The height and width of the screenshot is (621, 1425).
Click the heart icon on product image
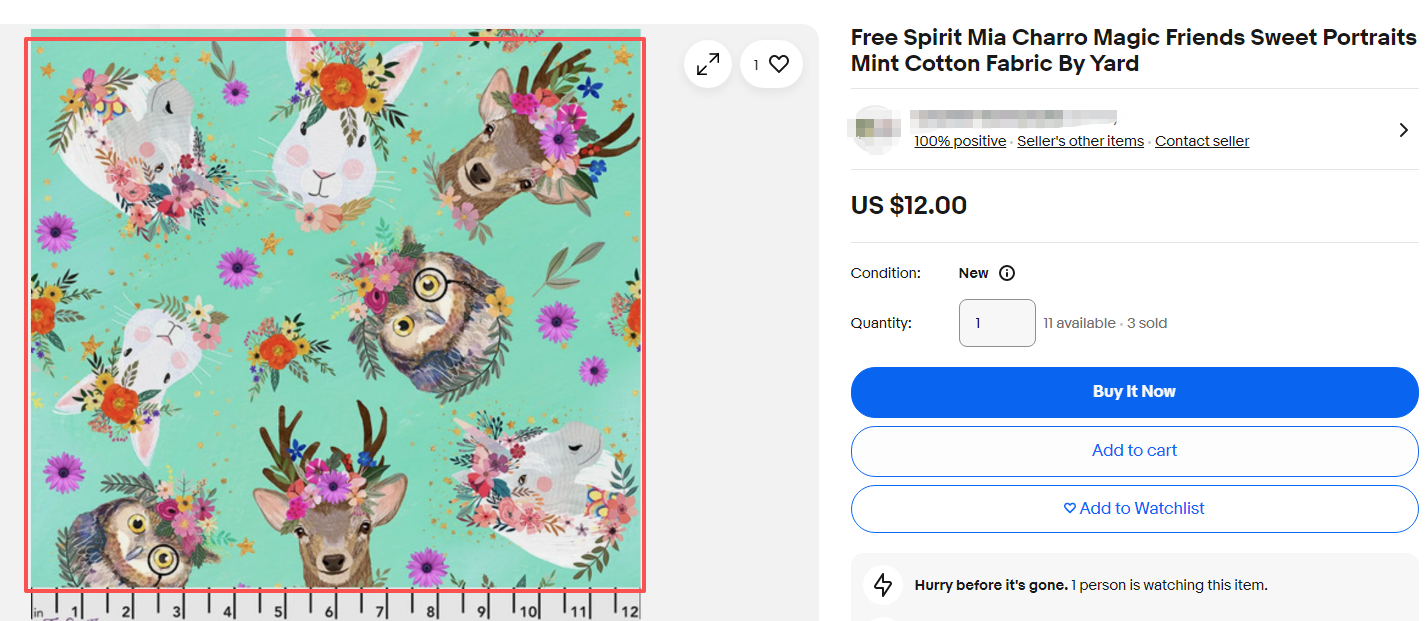point(779,64)
